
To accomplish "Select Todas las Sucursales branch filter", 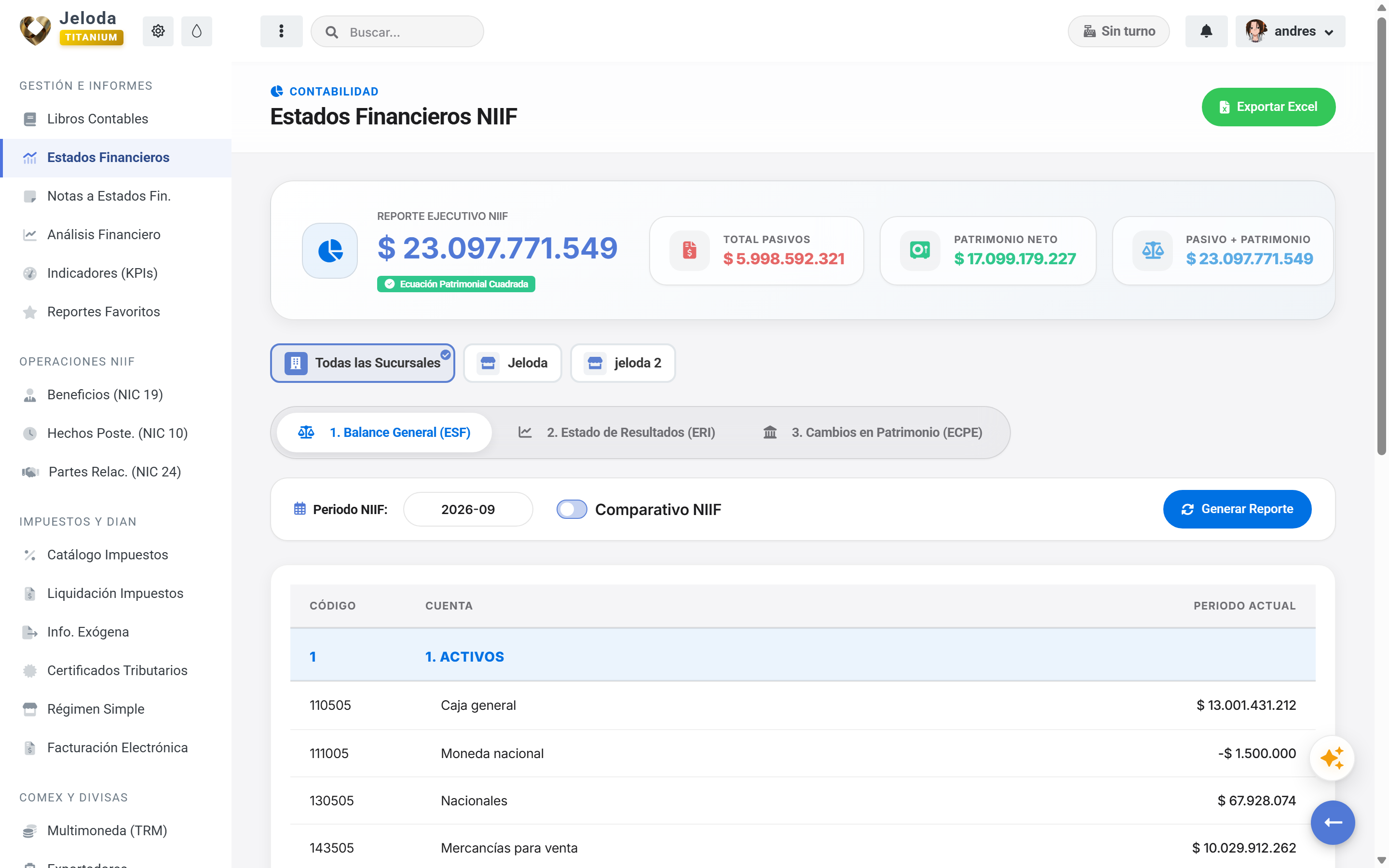I will 362,363.
